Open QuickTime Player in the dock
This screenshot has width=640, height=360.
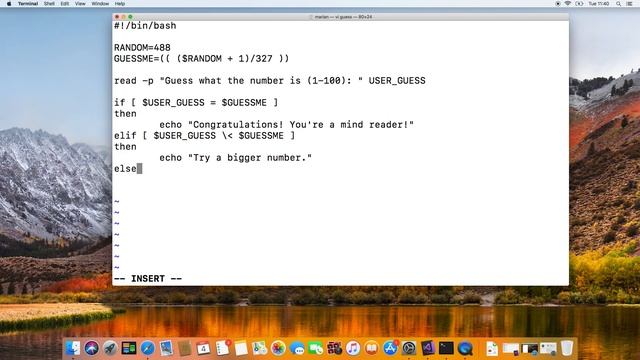point(465,348)
